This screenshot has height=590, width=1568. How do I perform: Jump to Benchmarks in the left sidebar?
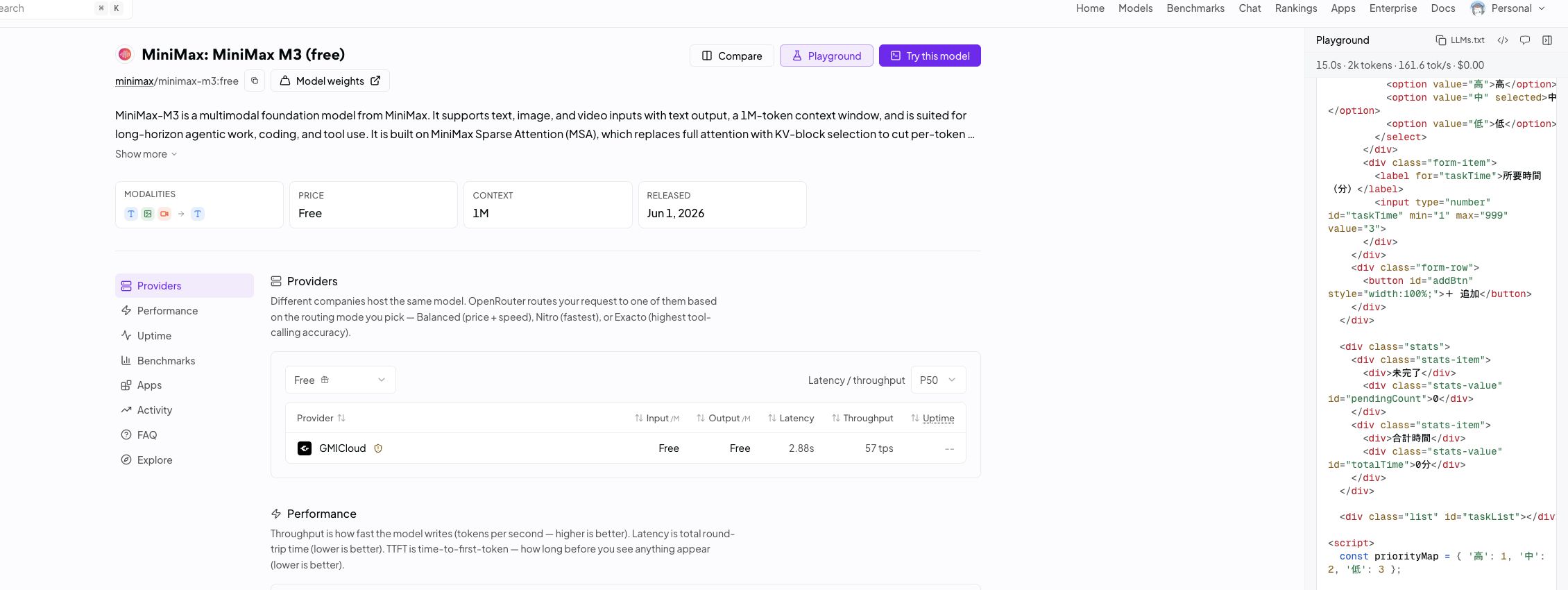click(x=185, y=361)
